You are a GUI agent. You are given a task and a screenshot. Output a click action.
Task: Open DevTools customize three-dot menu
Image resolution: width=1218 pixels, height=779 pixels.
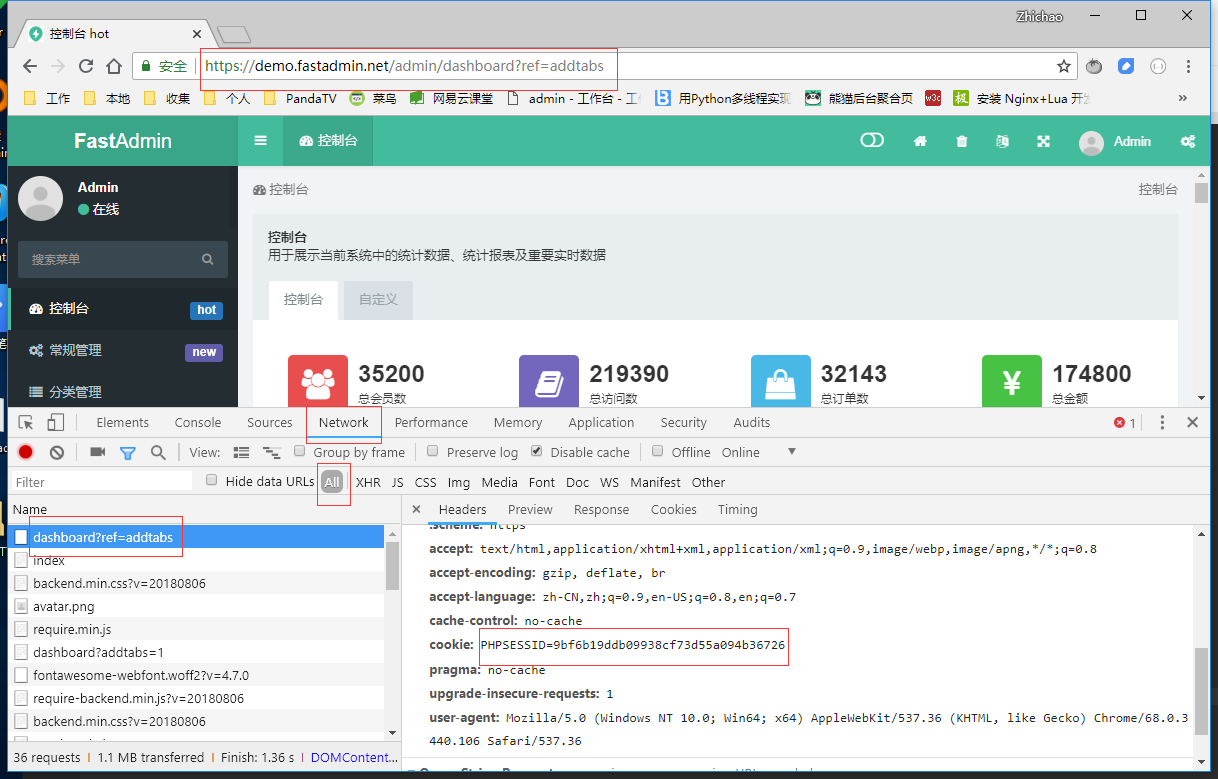pyautogui.click(x=1162, y=423)
